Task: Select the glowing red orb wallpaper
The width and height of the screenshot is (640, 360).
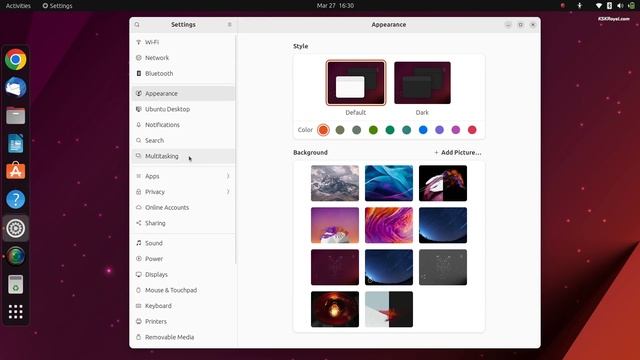Action: click(335, 309)
